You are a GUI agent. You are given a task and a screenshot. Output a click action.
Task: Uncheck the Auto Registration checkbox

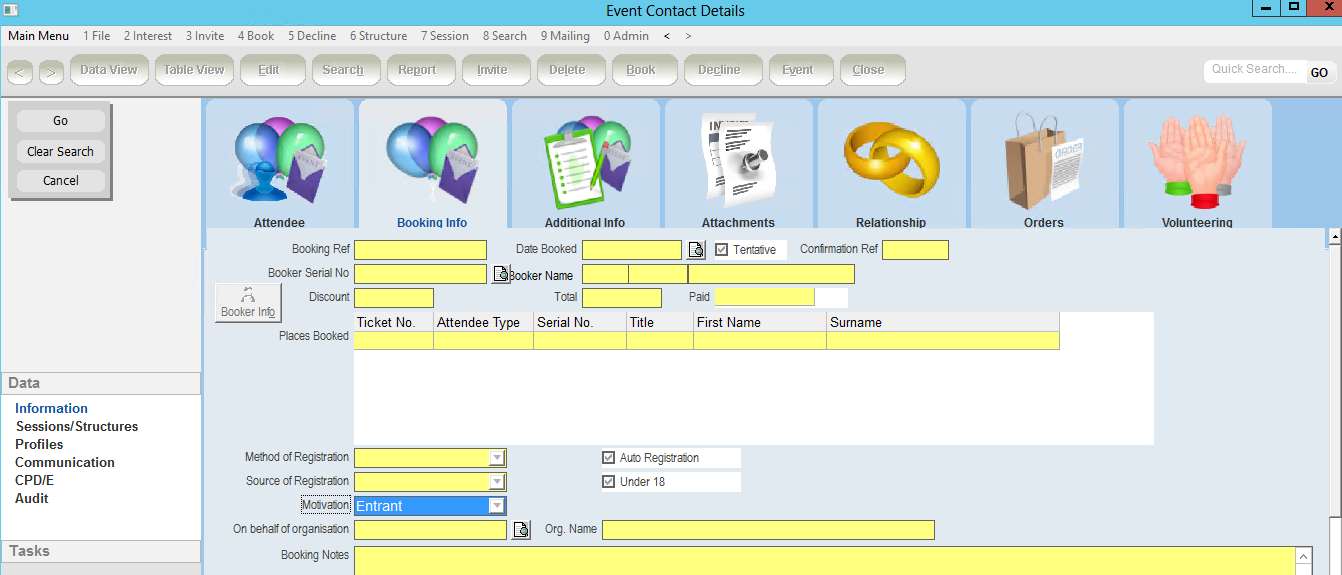pyautogui.click(x=609, y=458)
